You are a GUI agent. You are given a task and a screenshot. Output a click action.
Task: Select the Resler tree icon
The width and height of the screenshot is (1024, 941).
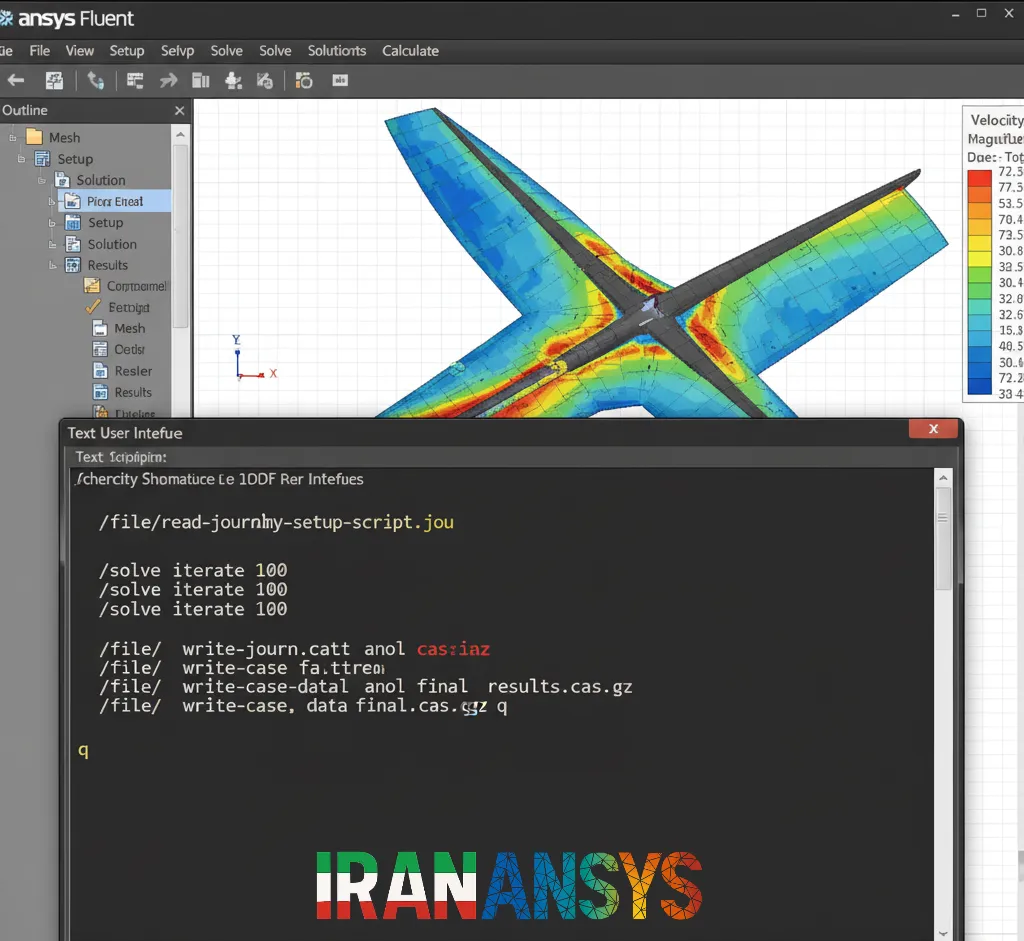(x=100, y=371)
